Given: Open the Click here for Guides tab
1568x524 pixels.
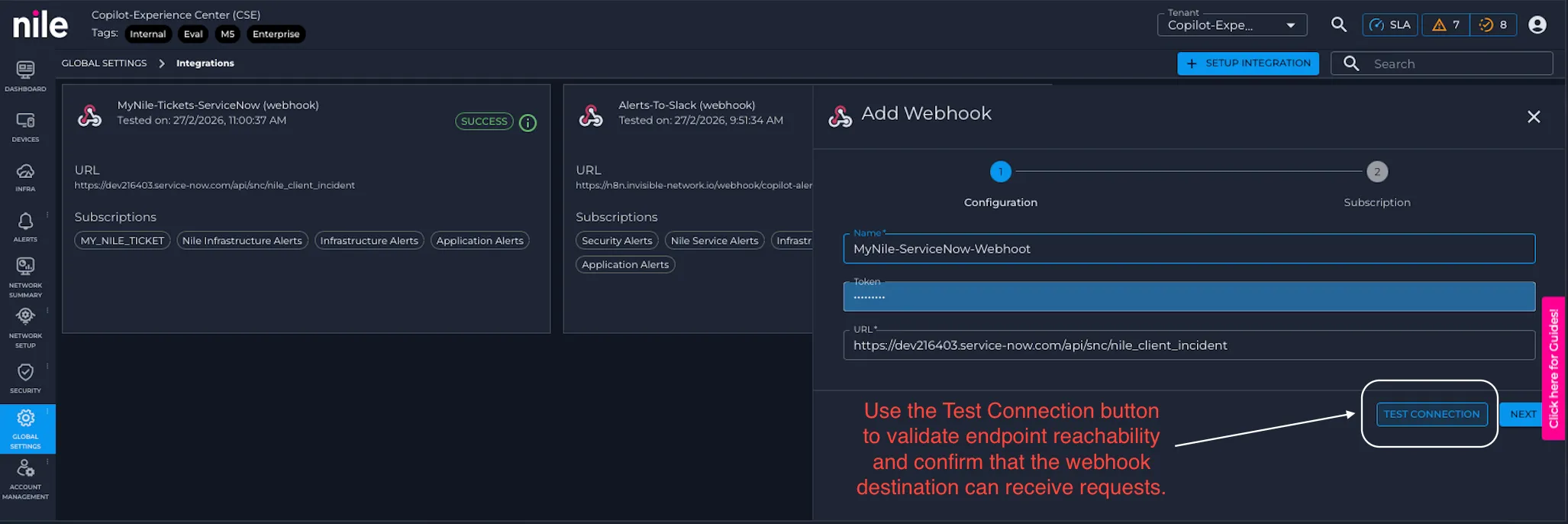Looking at the screenshot, I should pos(1553,368).
